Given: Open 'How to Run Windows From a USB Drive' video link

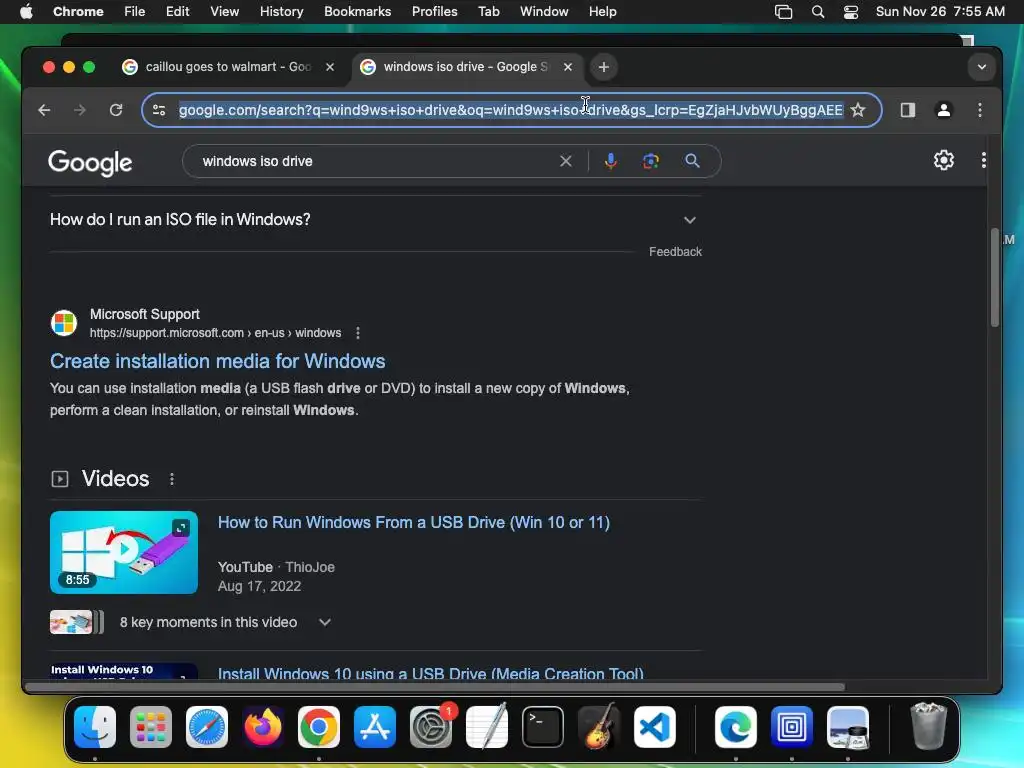Looking at the screenshot, I should (x=413, y=522).
